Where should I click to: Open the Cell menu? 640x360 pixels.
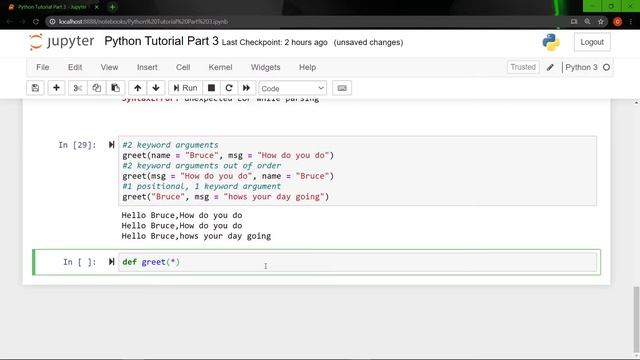[183, 67]
